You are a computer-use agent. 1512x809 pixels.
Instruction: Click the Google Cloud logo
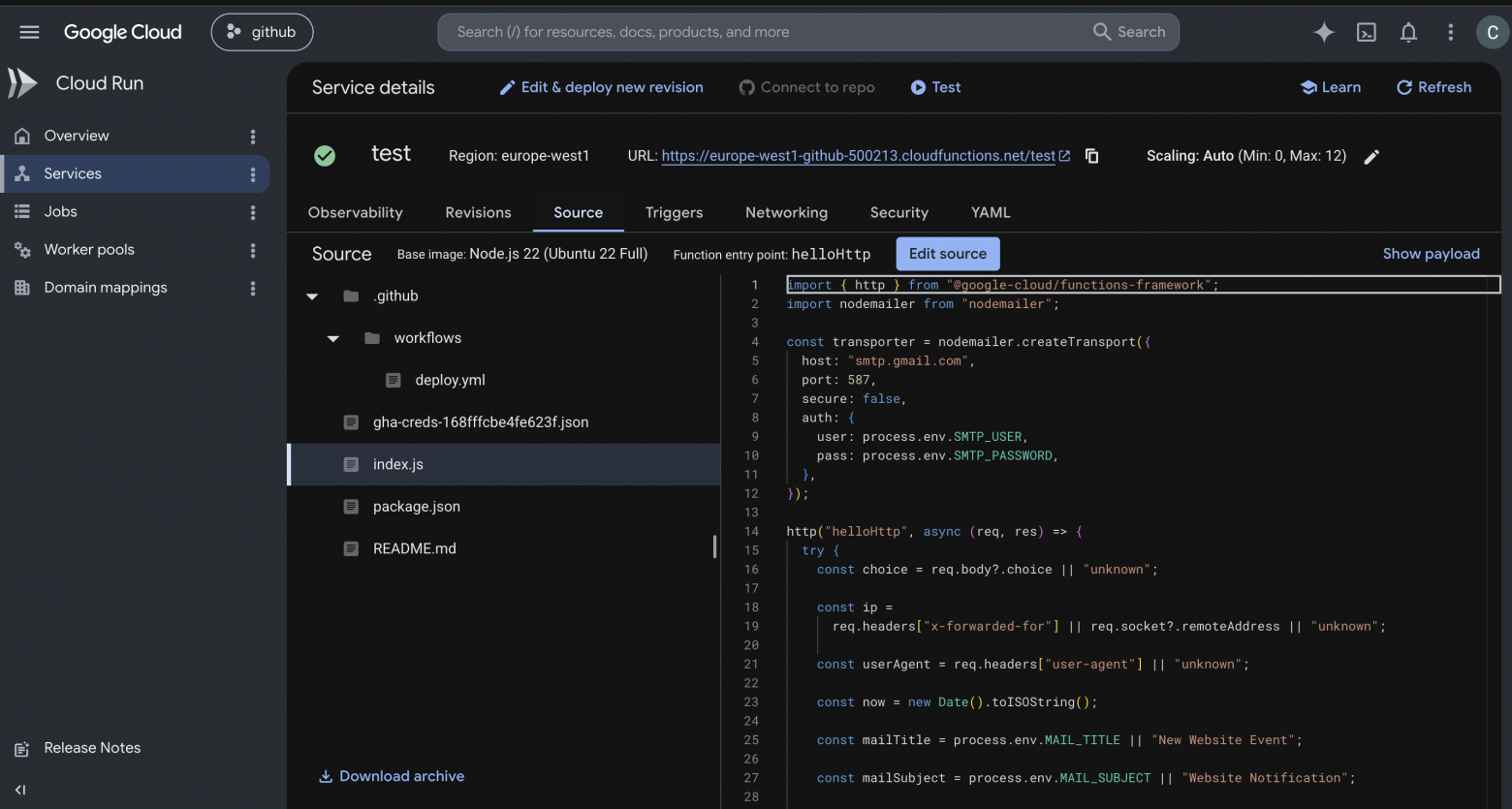(x=122, y=32)
